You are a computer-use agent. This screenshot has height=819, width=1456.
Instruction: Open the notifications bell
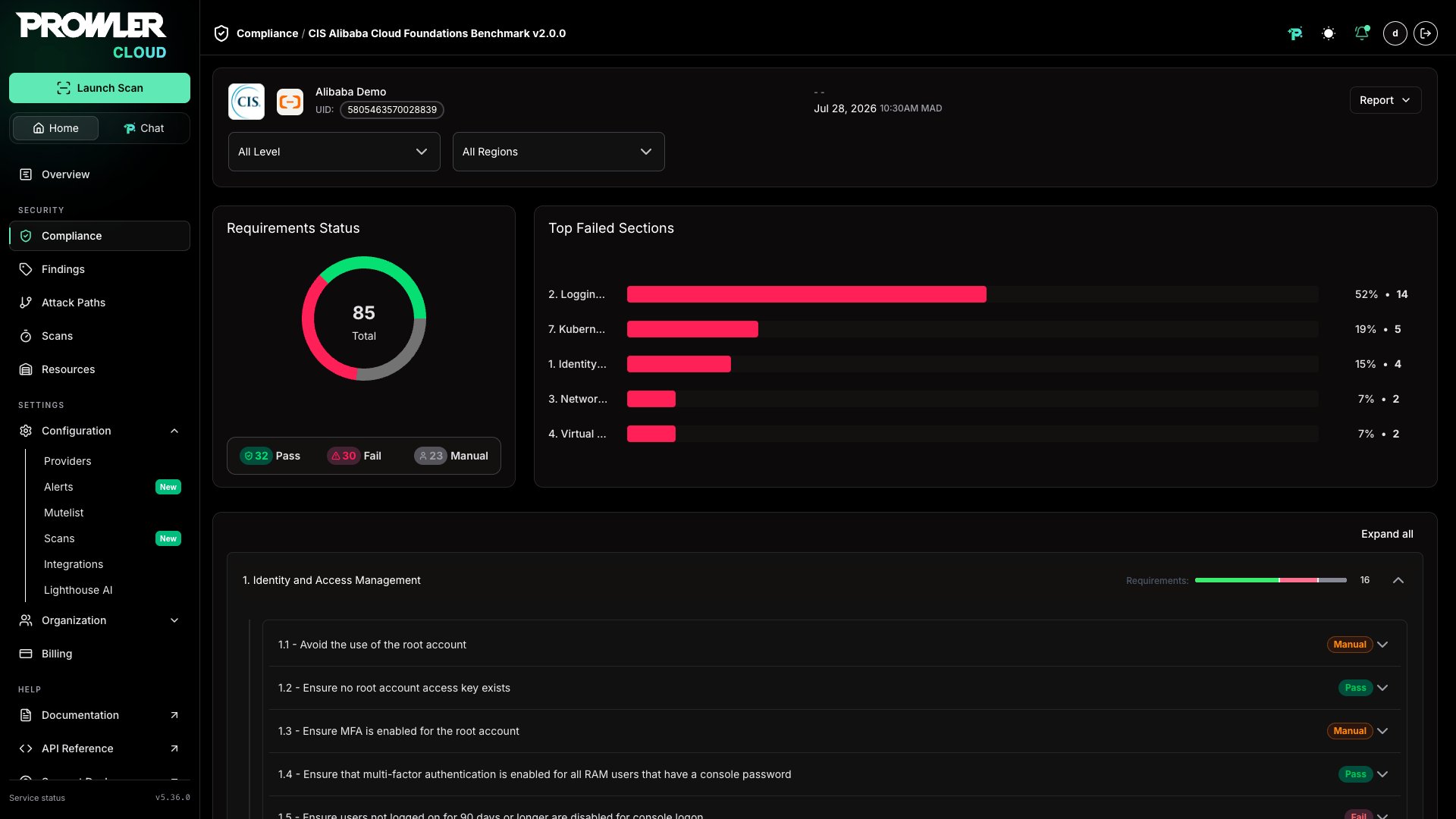coord(1362,33)
